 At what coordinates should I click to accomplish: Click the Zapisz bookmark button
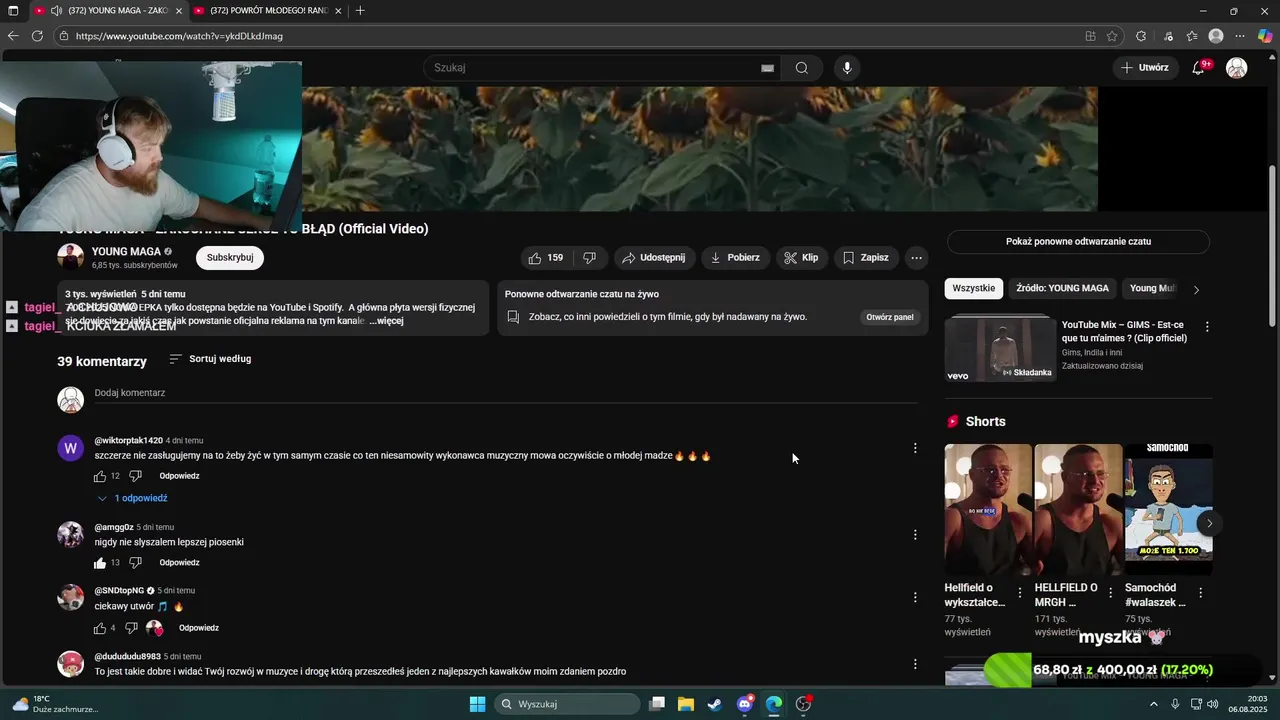point(866,258)
